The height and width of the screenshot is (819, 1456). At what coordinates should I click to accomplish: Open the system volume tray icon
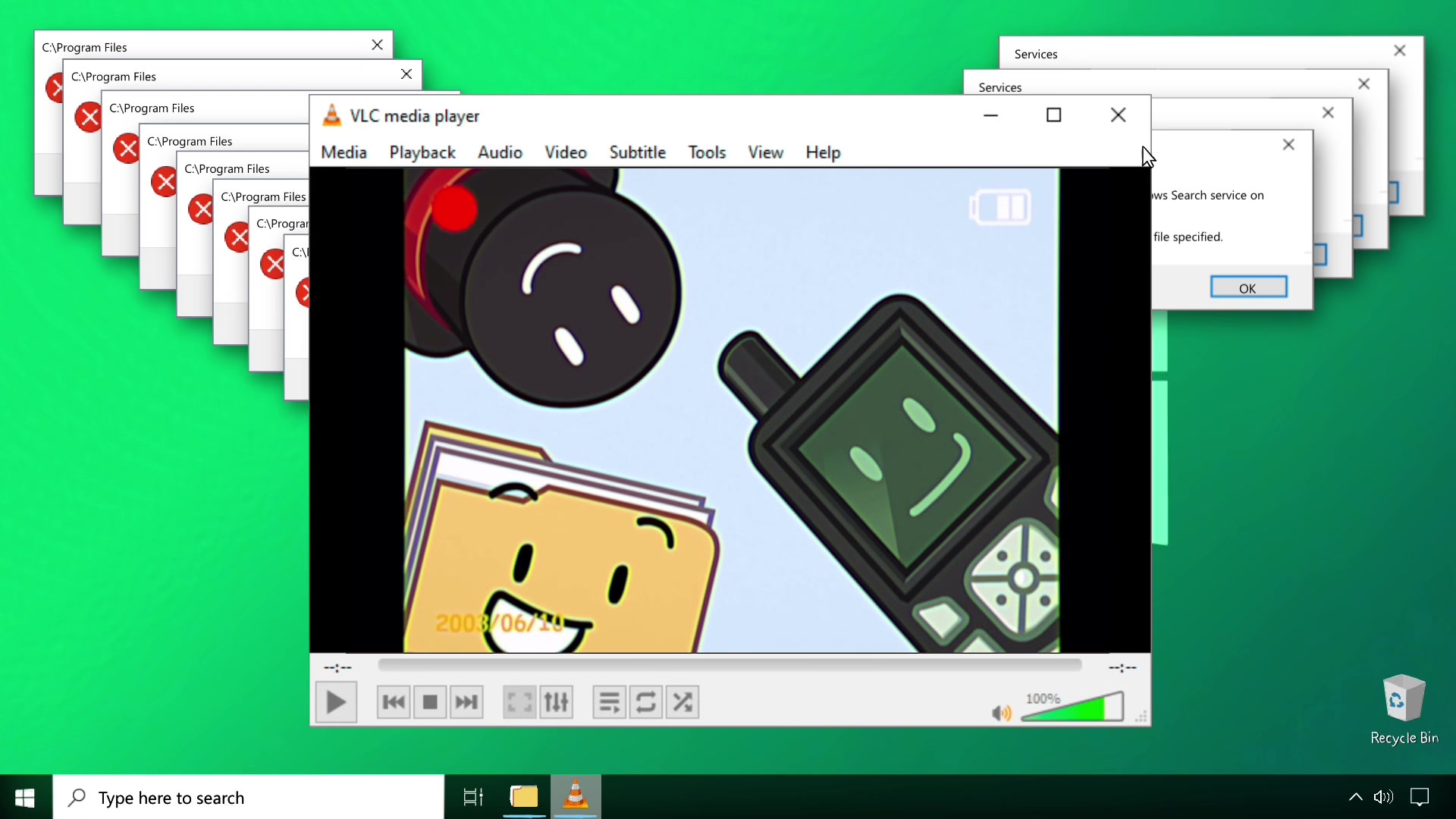click(x=1383, y=797)
